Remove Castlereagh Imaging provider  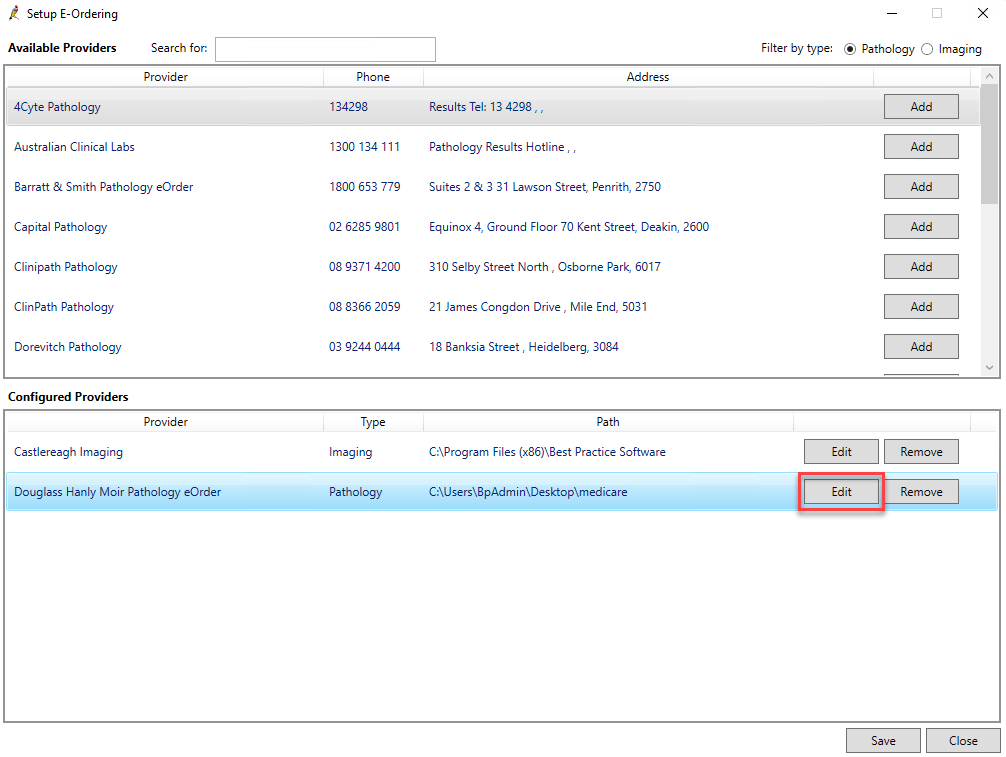click(921, 452)
